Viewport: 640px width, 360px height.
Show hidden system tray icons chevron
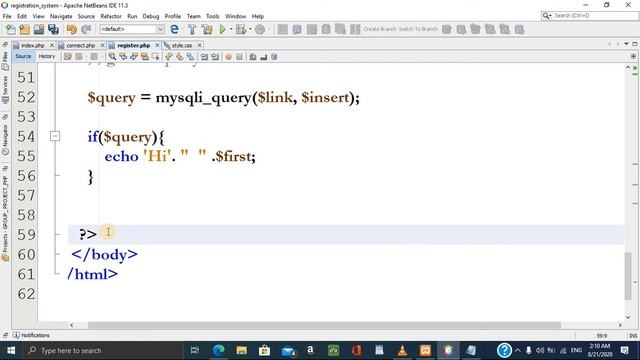pos(518,350)
